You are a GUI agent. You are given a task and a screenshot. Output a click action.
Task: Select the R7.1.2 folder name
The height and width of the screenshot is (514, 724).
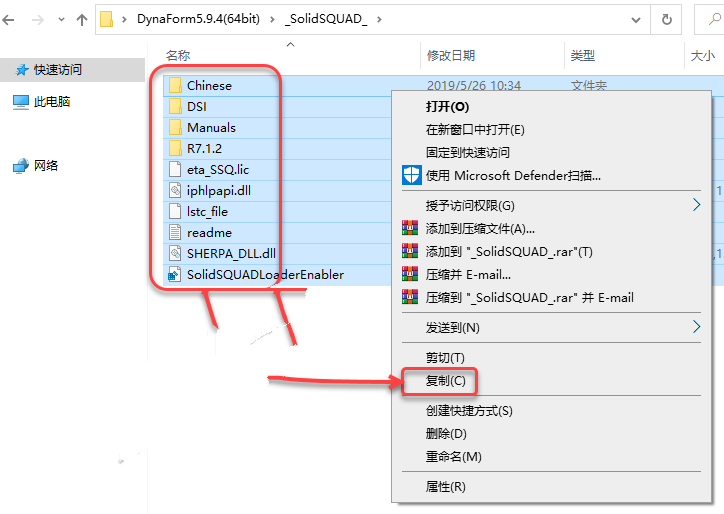click(x=204, y=149)
